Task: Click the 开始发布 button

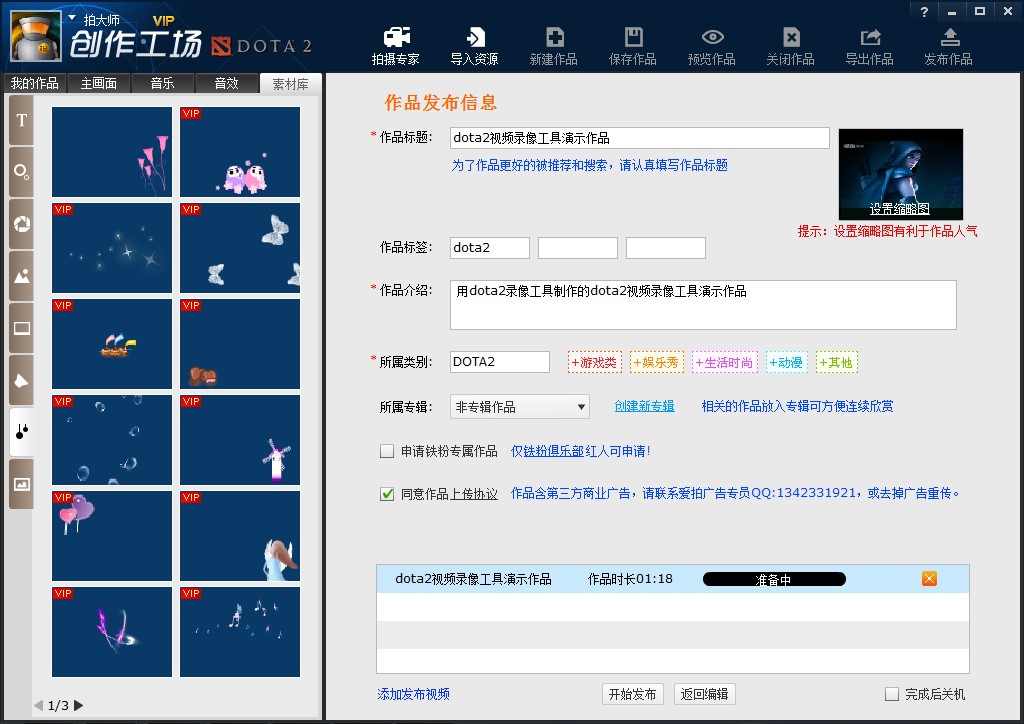Action: pyautogui.click(x=633, y=694)
